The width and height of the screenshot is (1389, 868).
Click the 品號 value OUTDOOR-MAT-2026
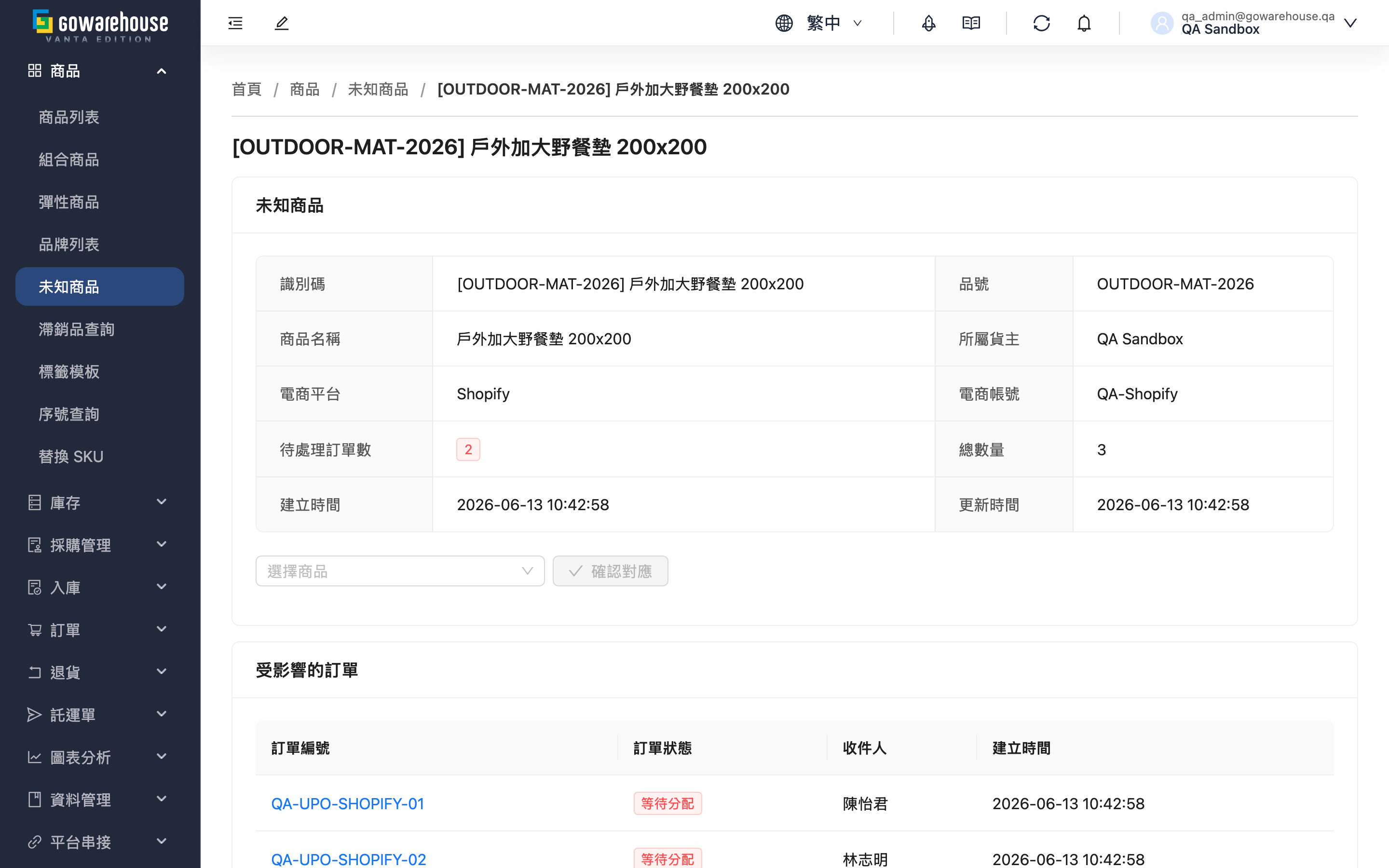1175,284
